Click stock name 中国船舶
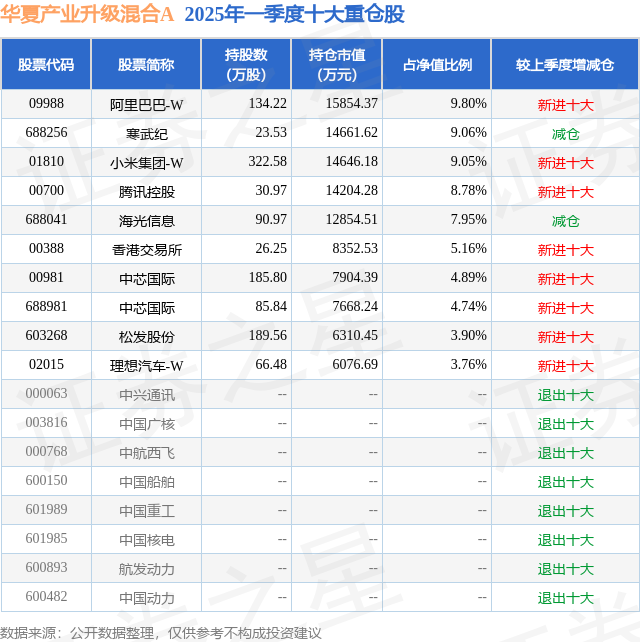 pos(147,482)
